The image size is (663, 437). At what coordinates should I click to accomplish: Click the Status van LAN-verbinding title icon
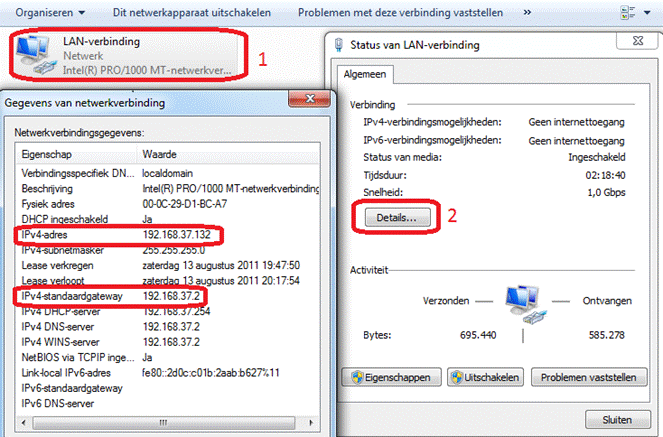(338, 45)
